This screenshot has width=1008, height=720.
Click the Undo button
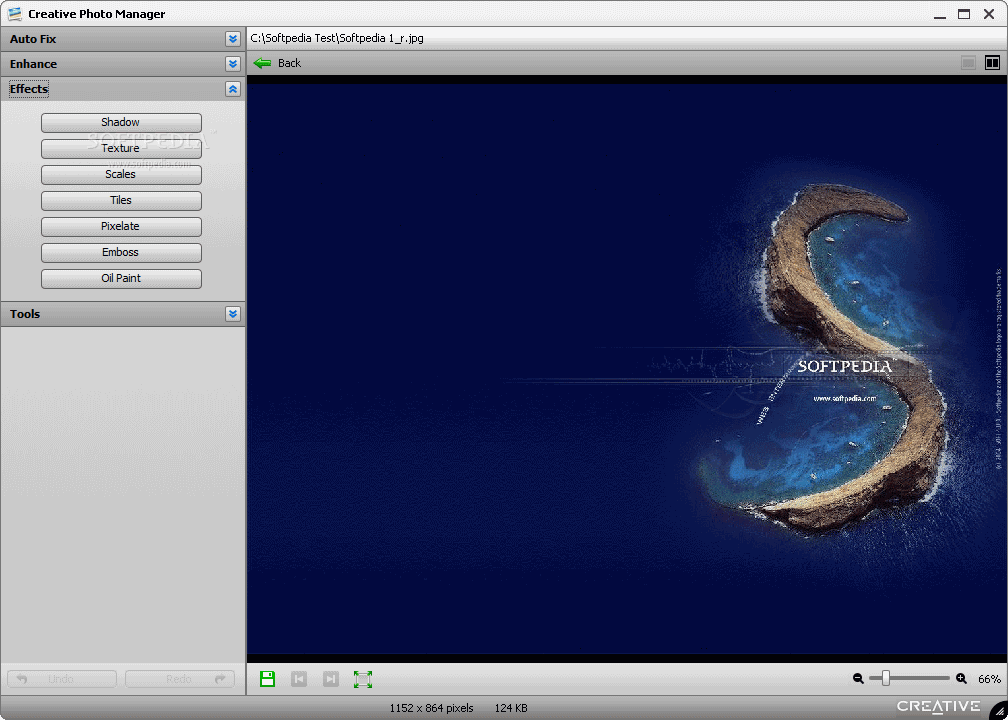62,679
